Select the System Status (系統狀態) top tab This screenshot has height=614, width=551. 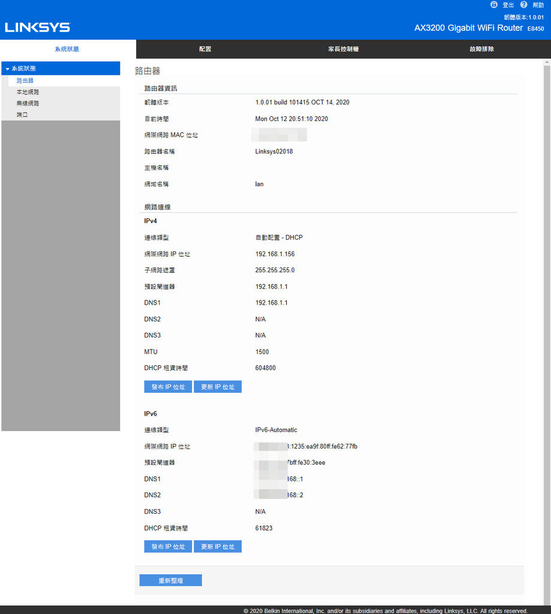[x=67, y=49]
